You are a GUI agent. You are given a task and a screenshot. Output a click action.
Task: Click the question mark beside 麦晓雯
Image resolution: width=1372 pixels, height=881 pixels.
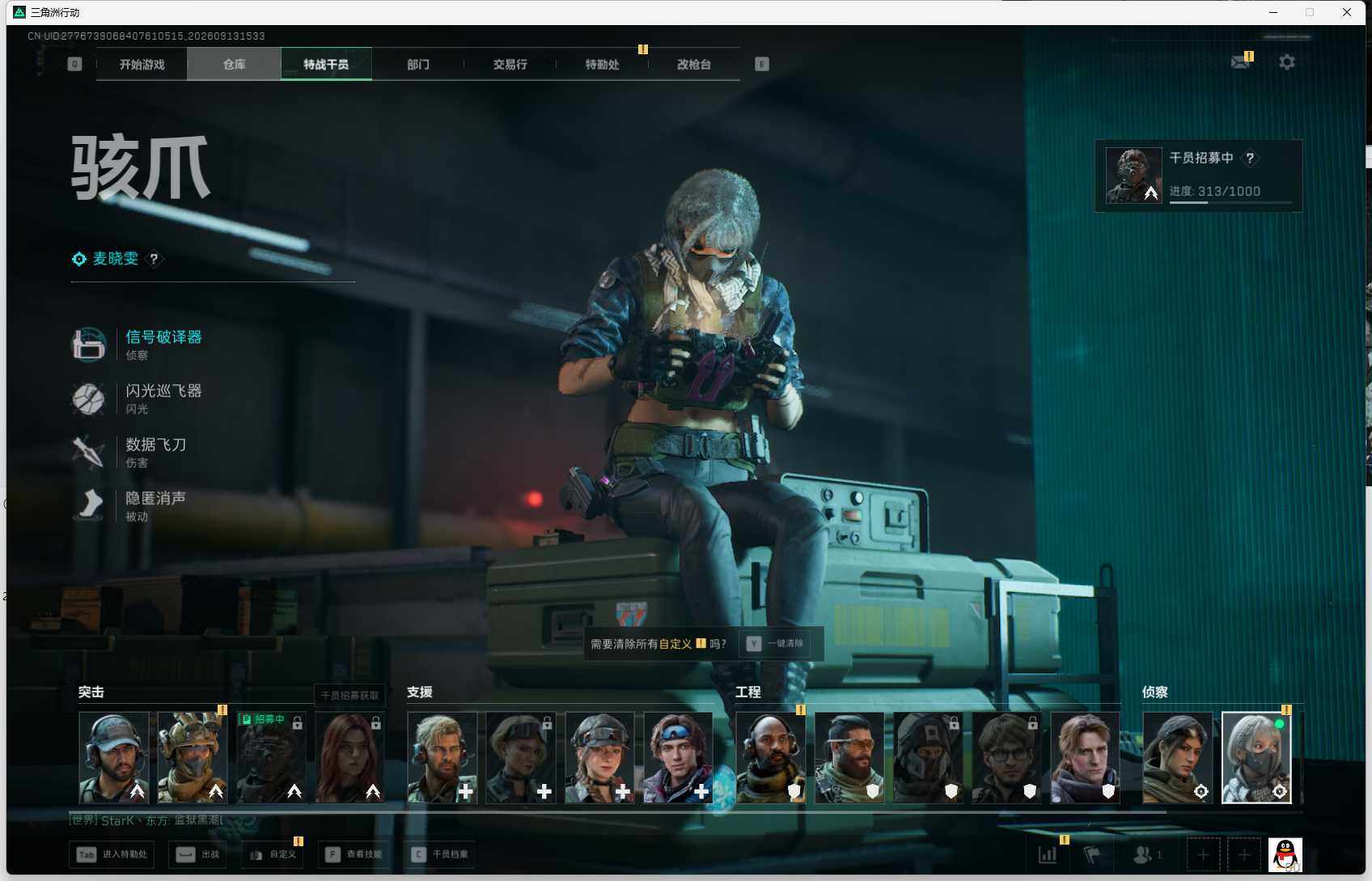click(x=154, y=259)
